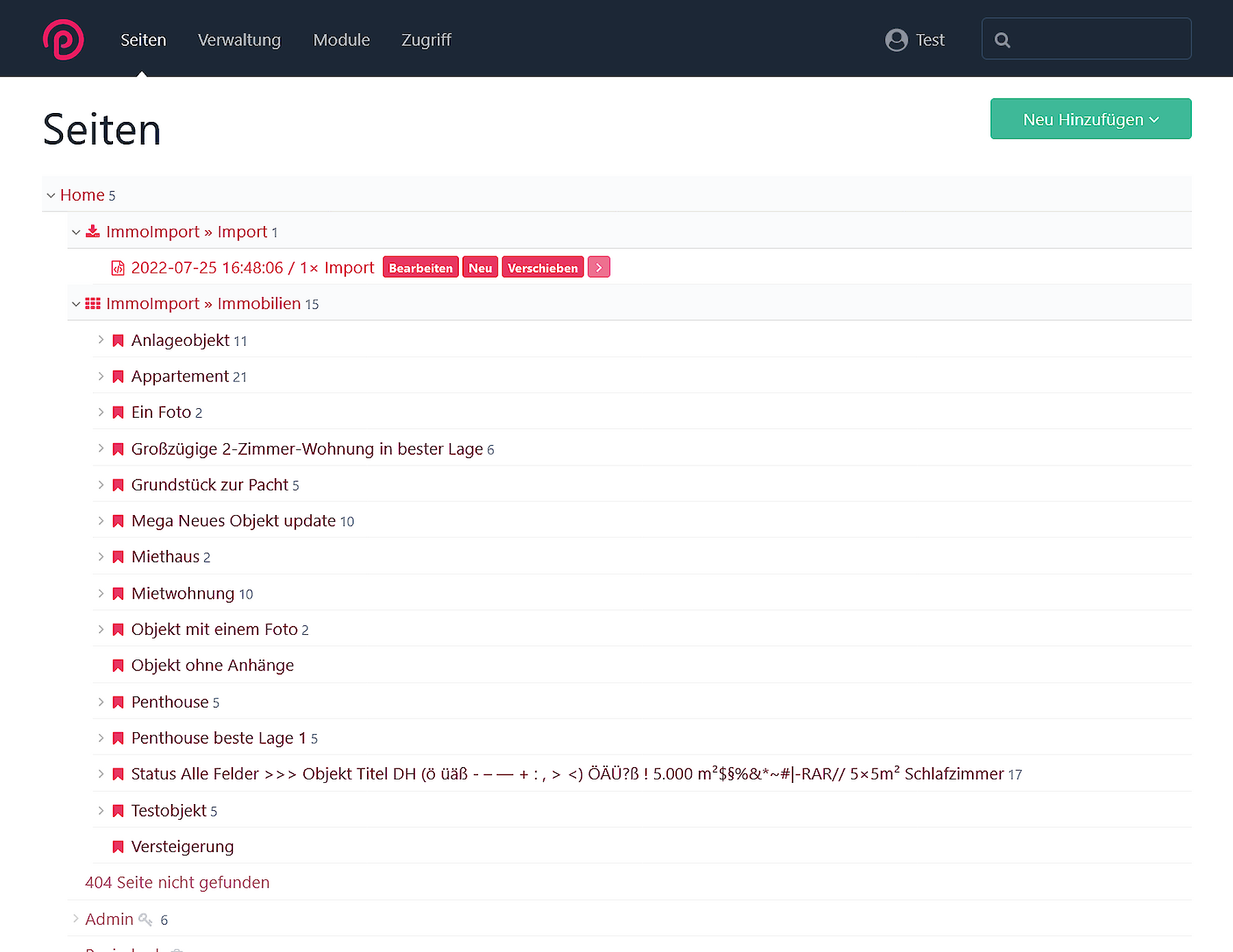Show more actions arrow for import entry

click(599, 268)
